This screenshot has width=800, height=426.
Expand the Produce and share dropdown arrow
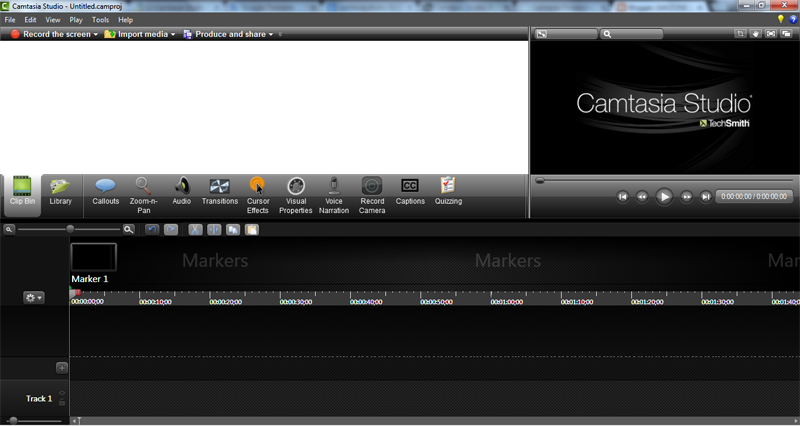coord(271,35)
